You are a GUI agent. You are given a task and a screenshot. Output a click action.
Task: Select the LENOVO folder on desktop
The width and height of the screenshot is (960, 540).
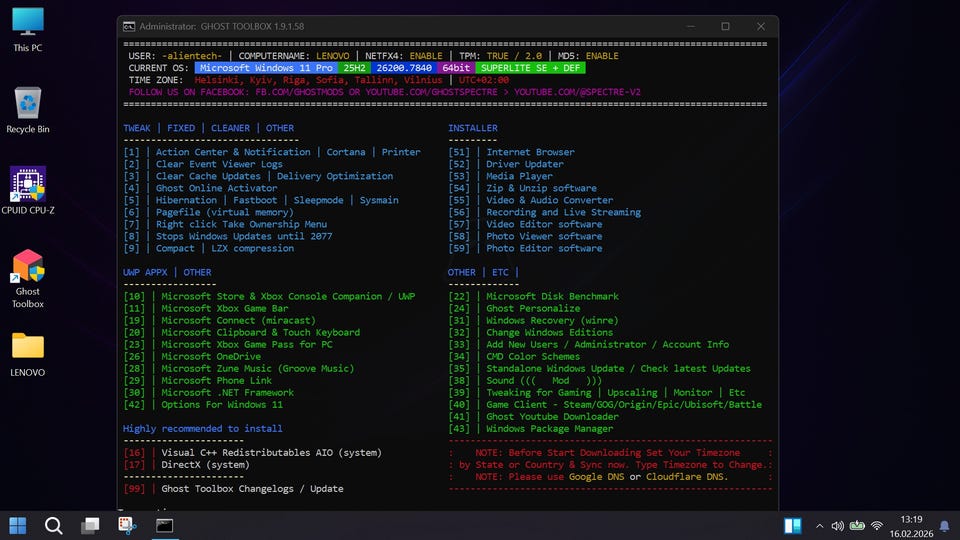coord(28,347)
